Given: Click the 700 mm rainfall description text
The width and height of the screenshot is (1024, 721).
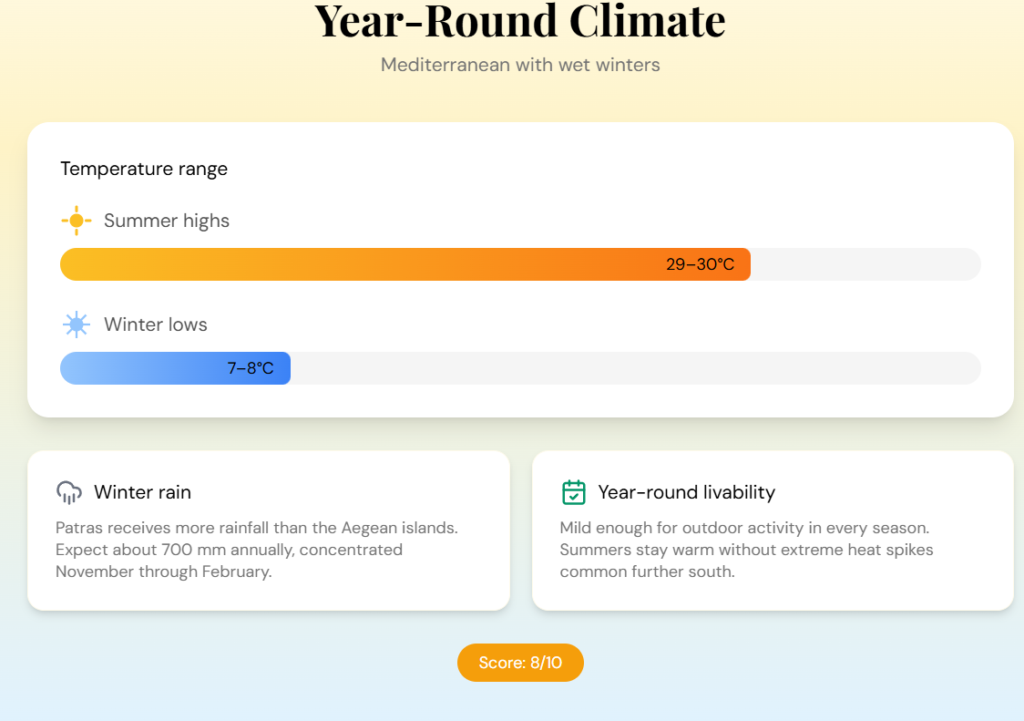Looking at the screenshot, I should coord(256,550).
